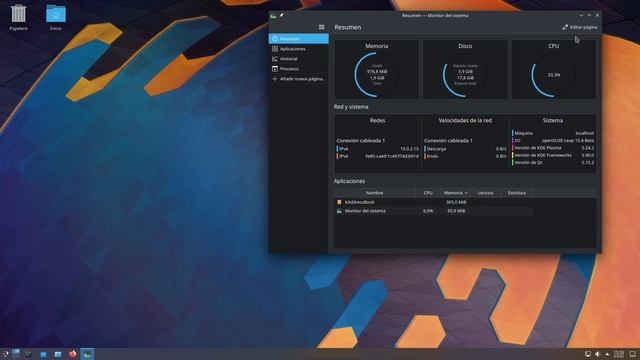
Task: Click the Versión de Qt row
Action: click(x=553, y=162)
